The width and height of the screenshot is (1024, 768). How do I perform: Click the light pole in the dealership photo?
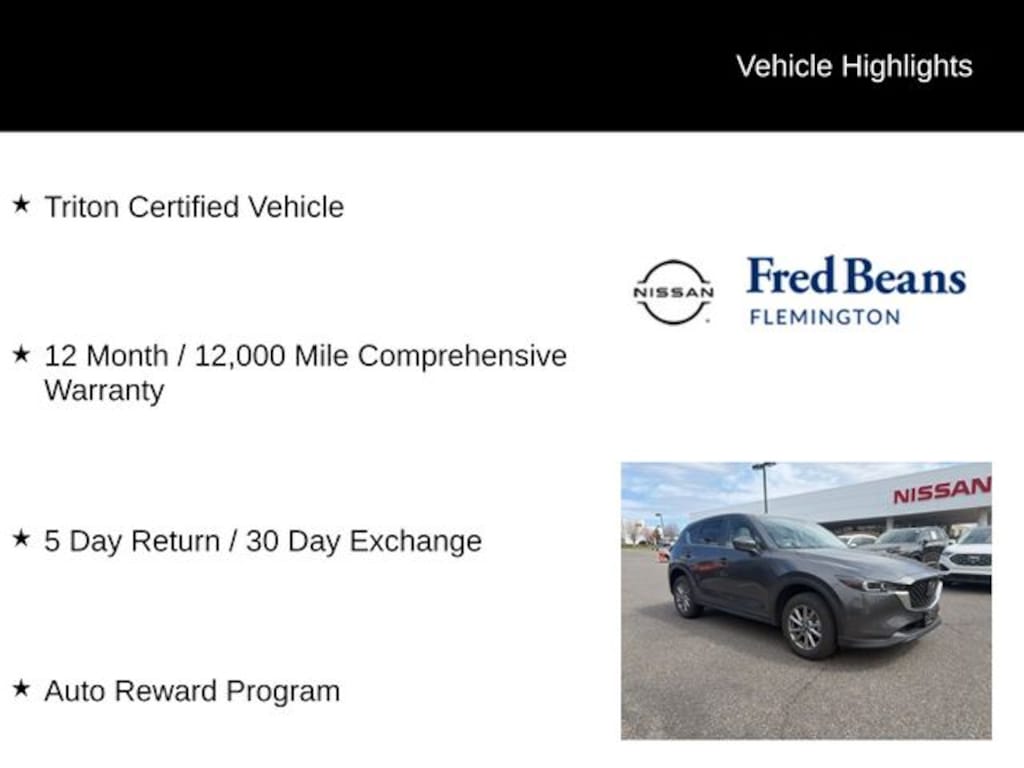click(765, 487)
